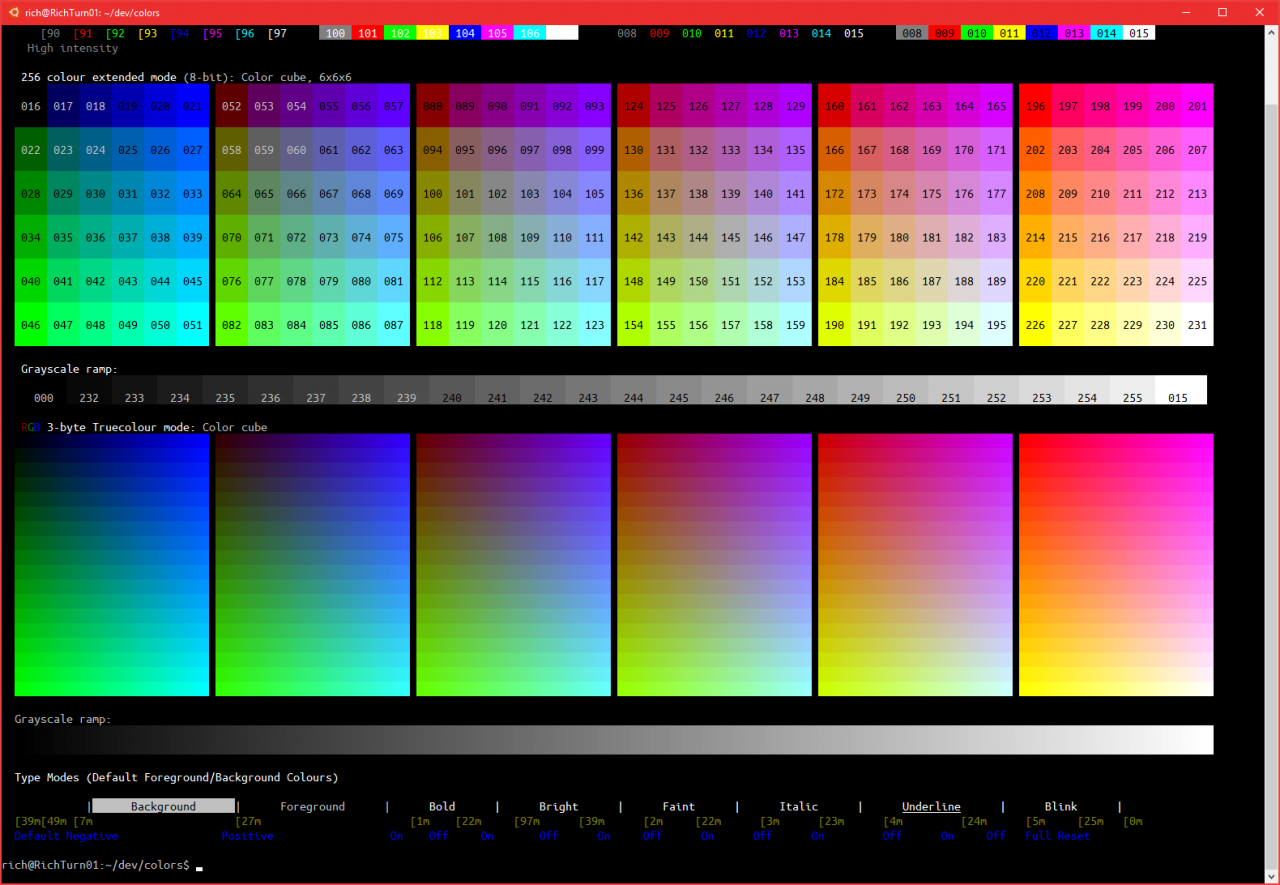This screenshot has height=885, width=1280.
Task: Click the Underline type mode label
Action: tap(931, 806)
